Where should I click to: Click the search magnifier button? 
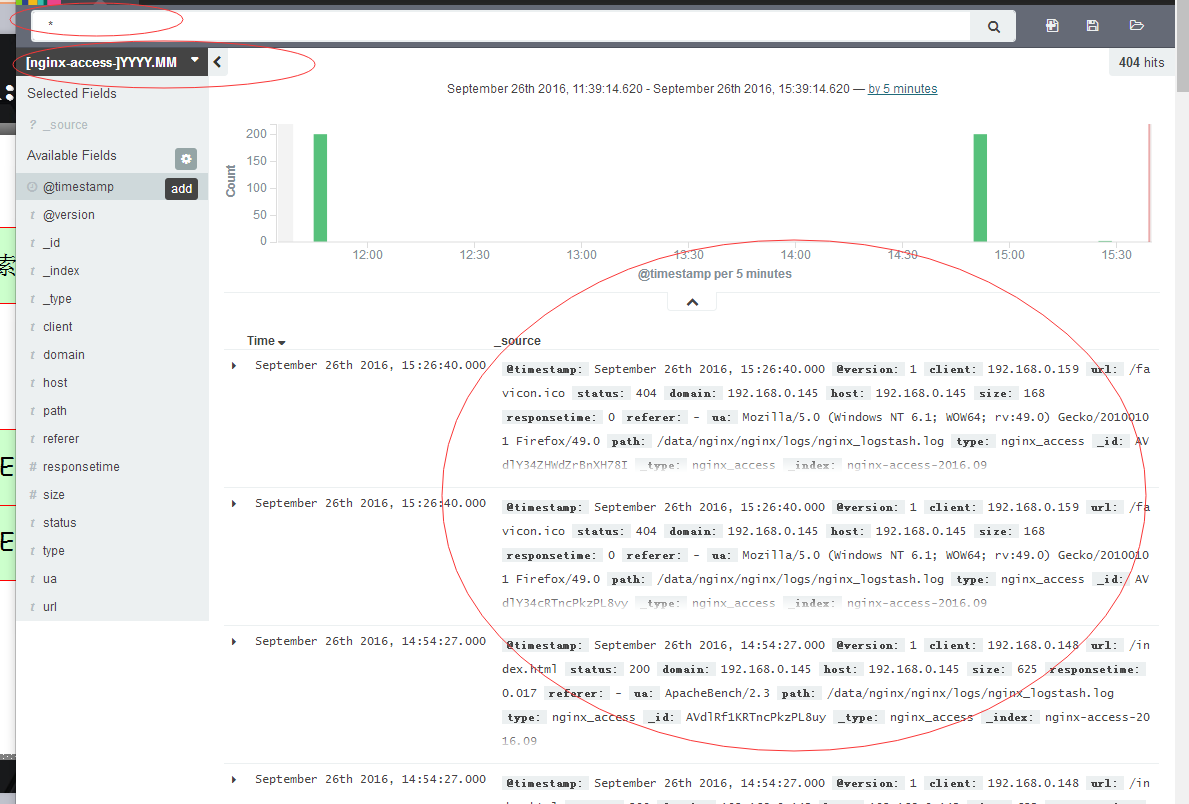click(993, 27)
